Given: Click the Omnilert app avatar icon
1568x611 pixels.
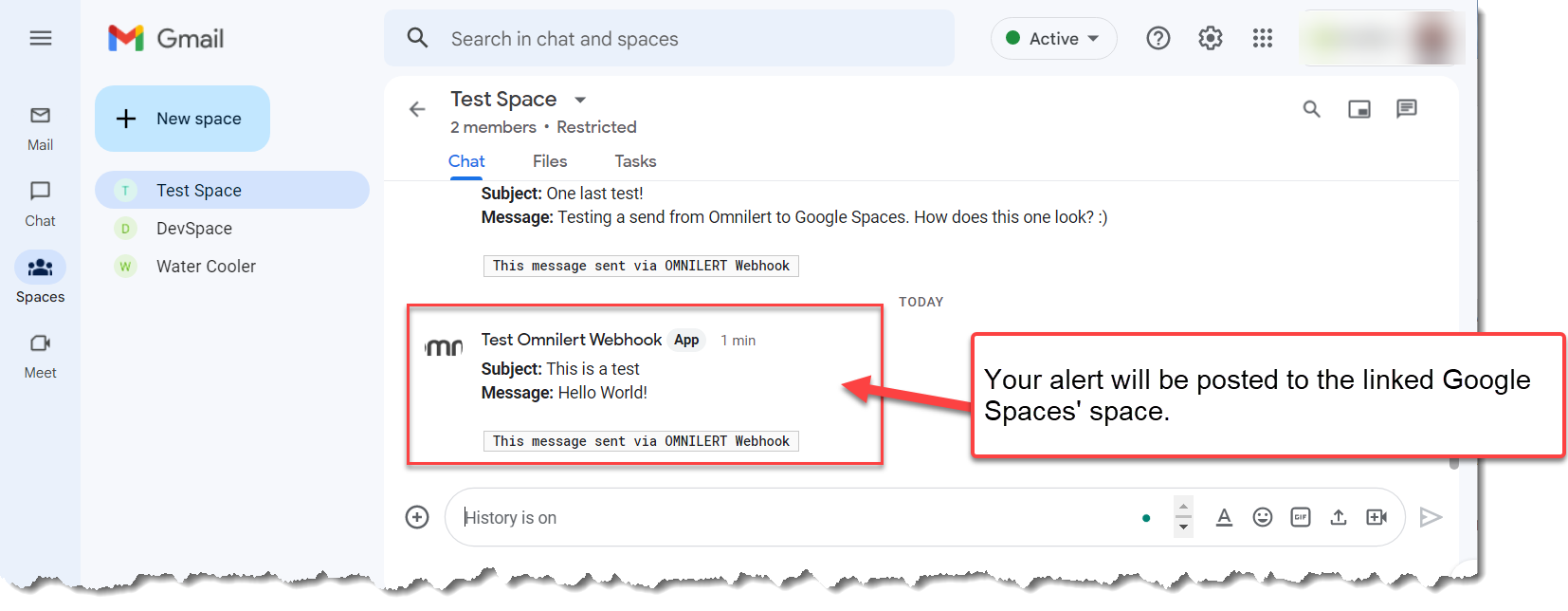Looking at the screenshot, I should pos(444,347).
